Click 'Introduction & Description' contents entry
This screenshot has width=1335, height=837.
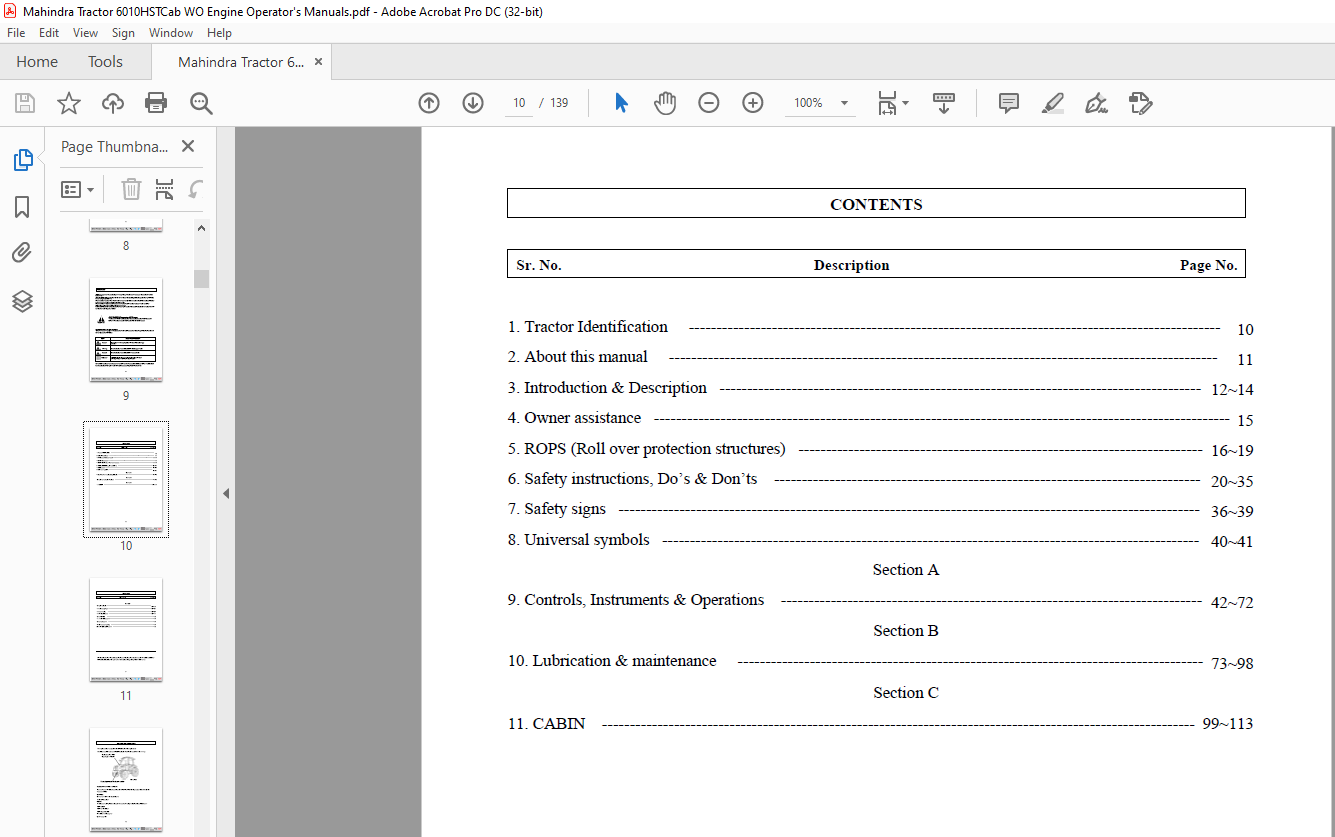tap(608, 388)
